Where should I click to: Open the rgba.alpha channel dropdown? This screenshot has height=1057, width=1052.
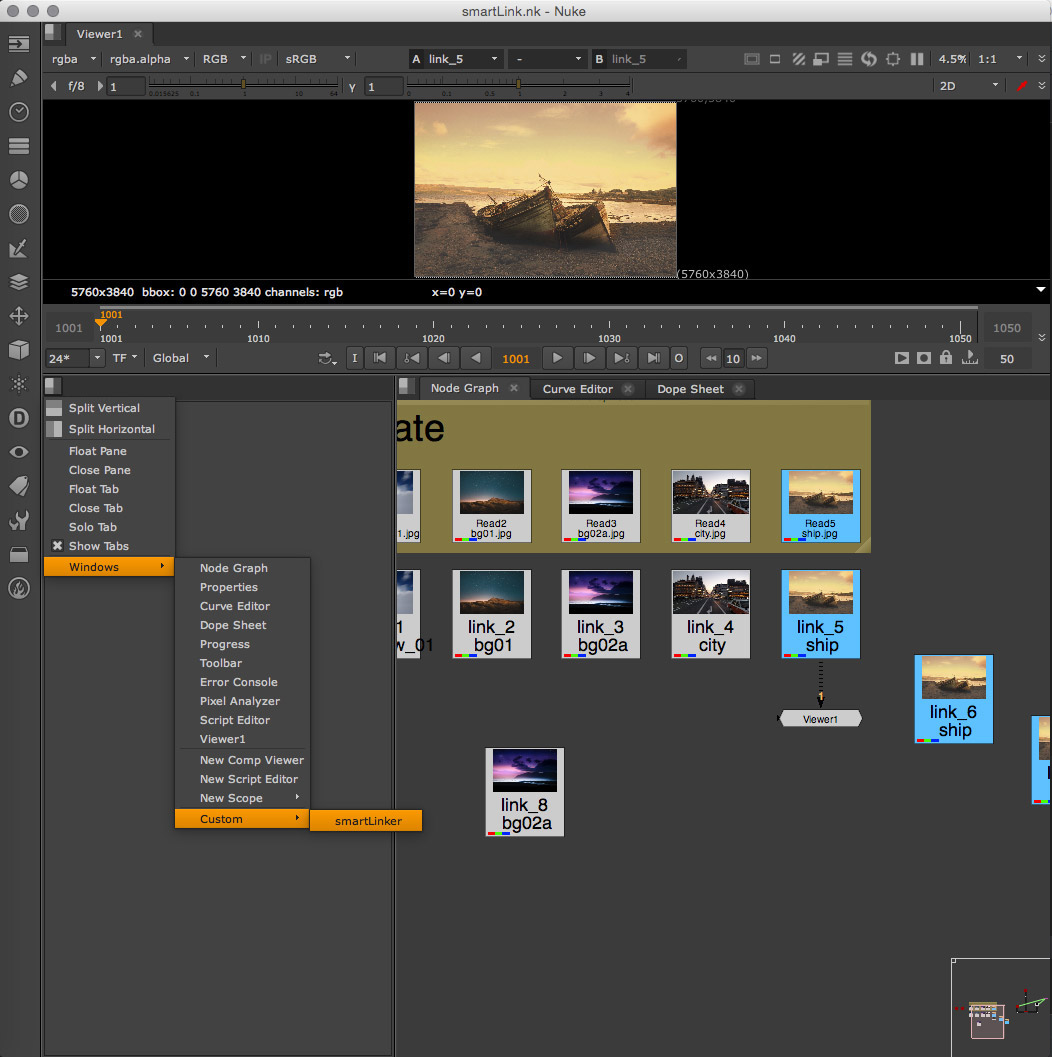tap(150, 59)
